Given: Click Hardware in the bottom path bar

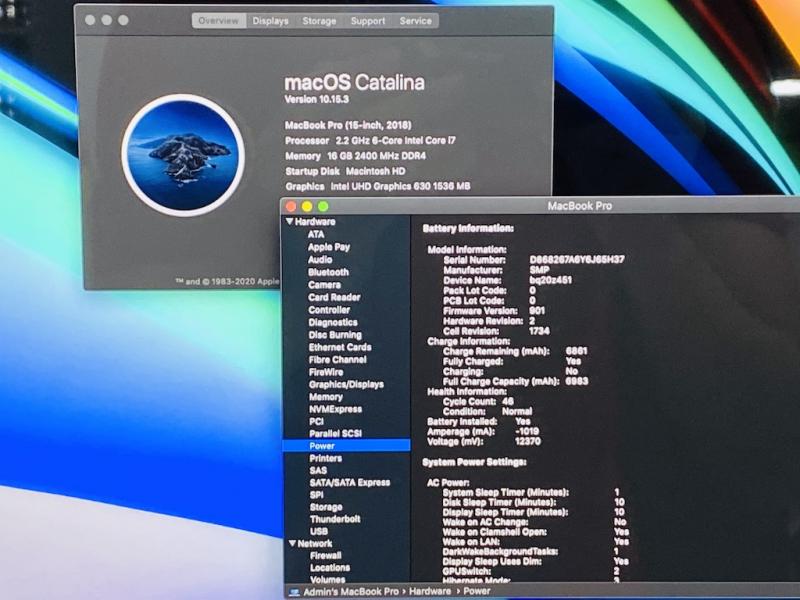Looking at the screenshot, I should (430, 592).
